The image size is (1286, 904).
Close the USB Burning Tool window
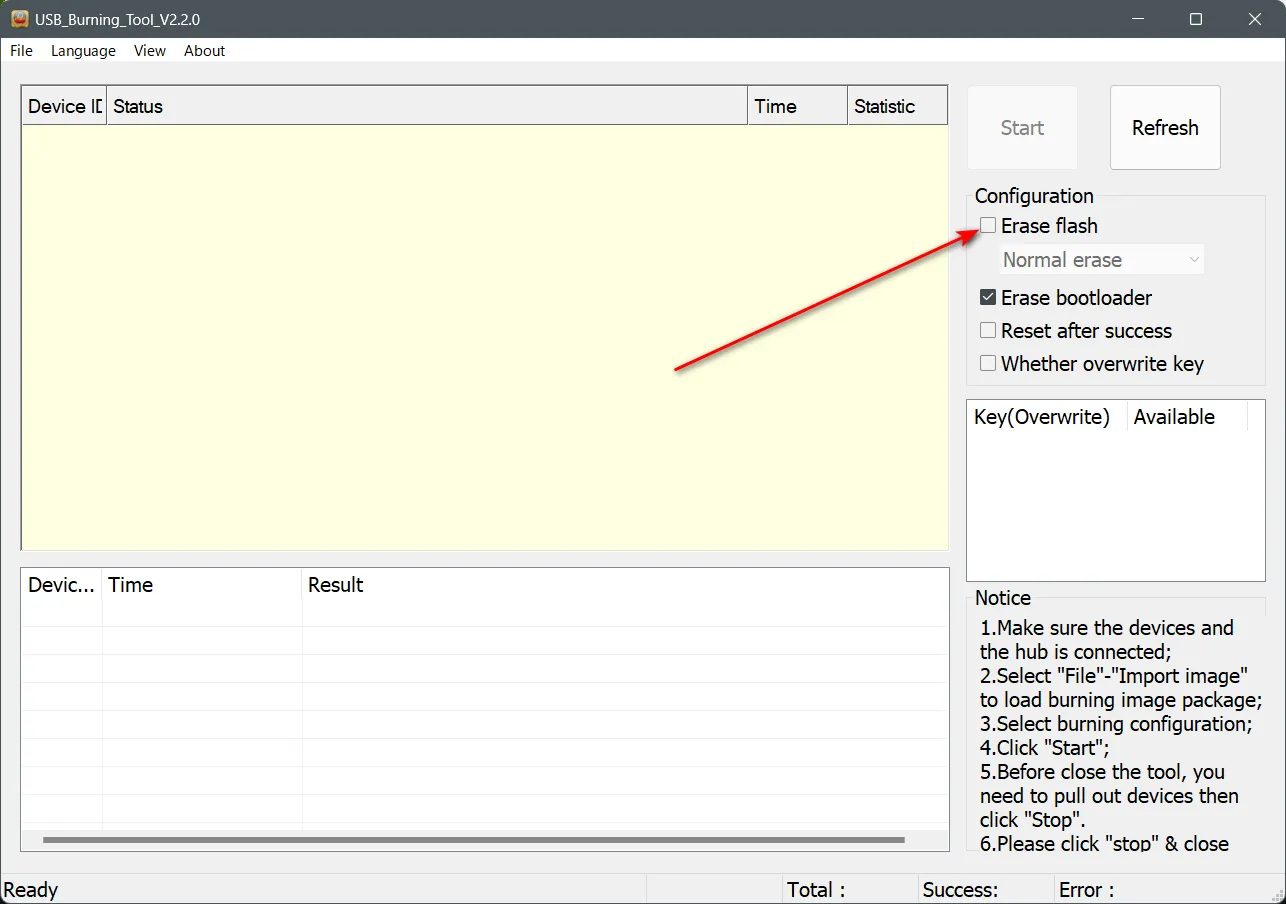pos(1255,19)
